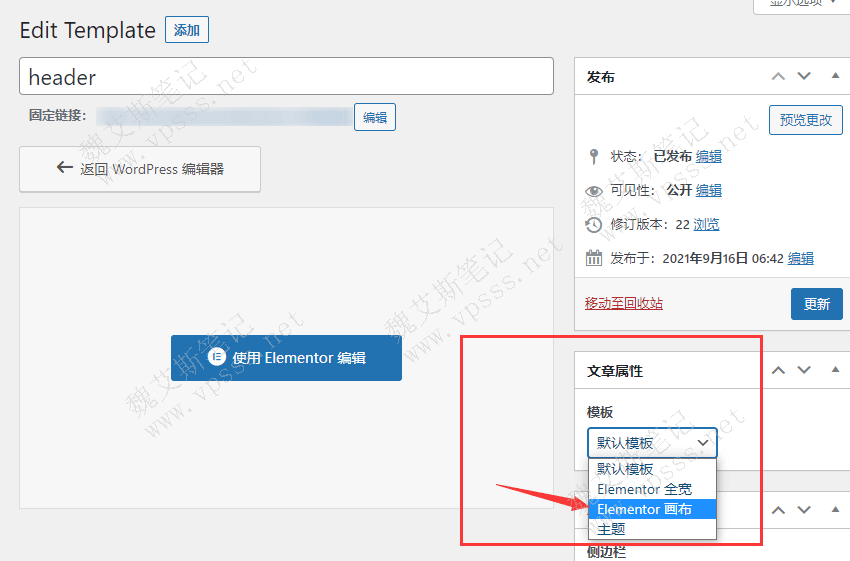Select 主题 template option
The image size is (850, 561).
click(652, 529)
